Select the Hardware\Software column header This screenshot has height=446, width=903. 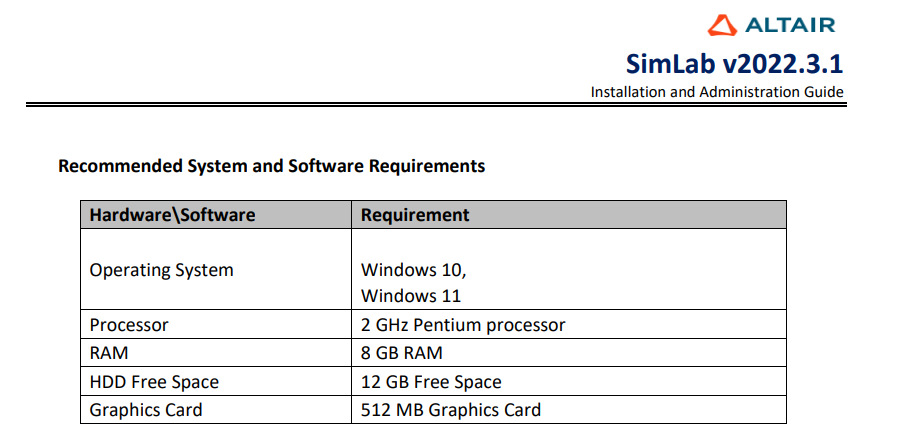[x=172, y=215]
